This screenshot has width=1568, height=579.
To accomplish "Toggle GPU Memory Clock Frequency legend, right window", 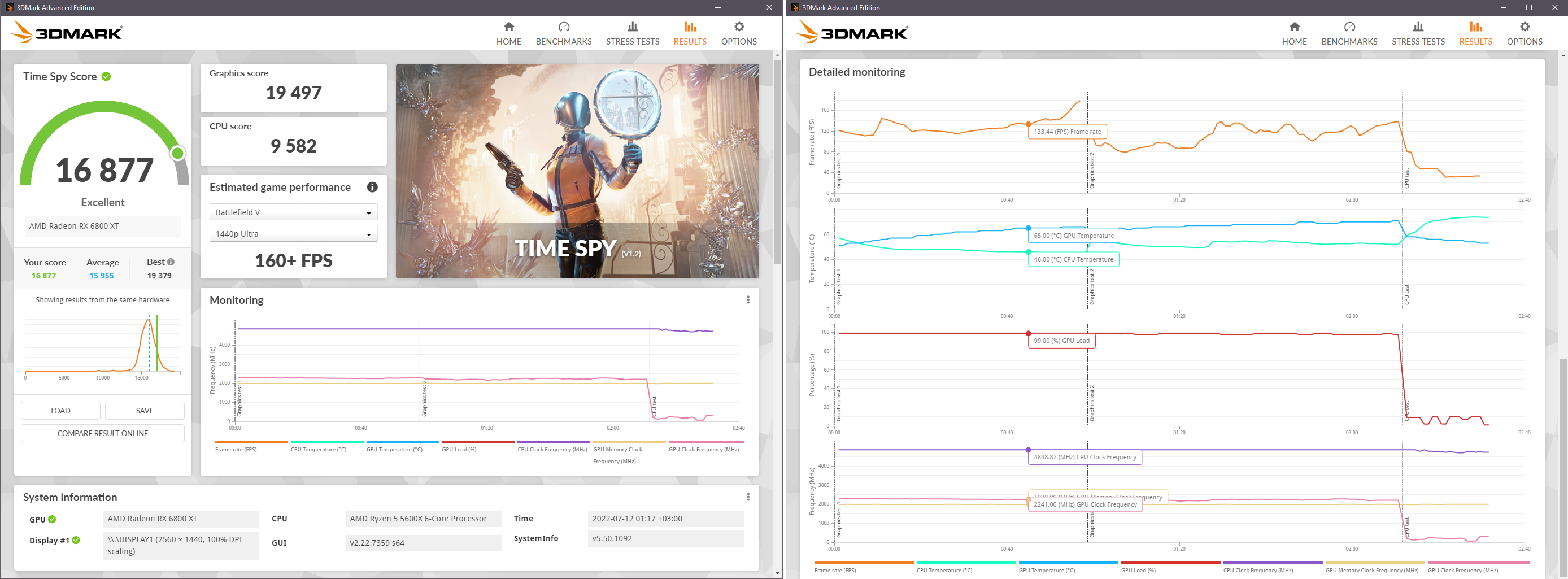I will 1375,568.
